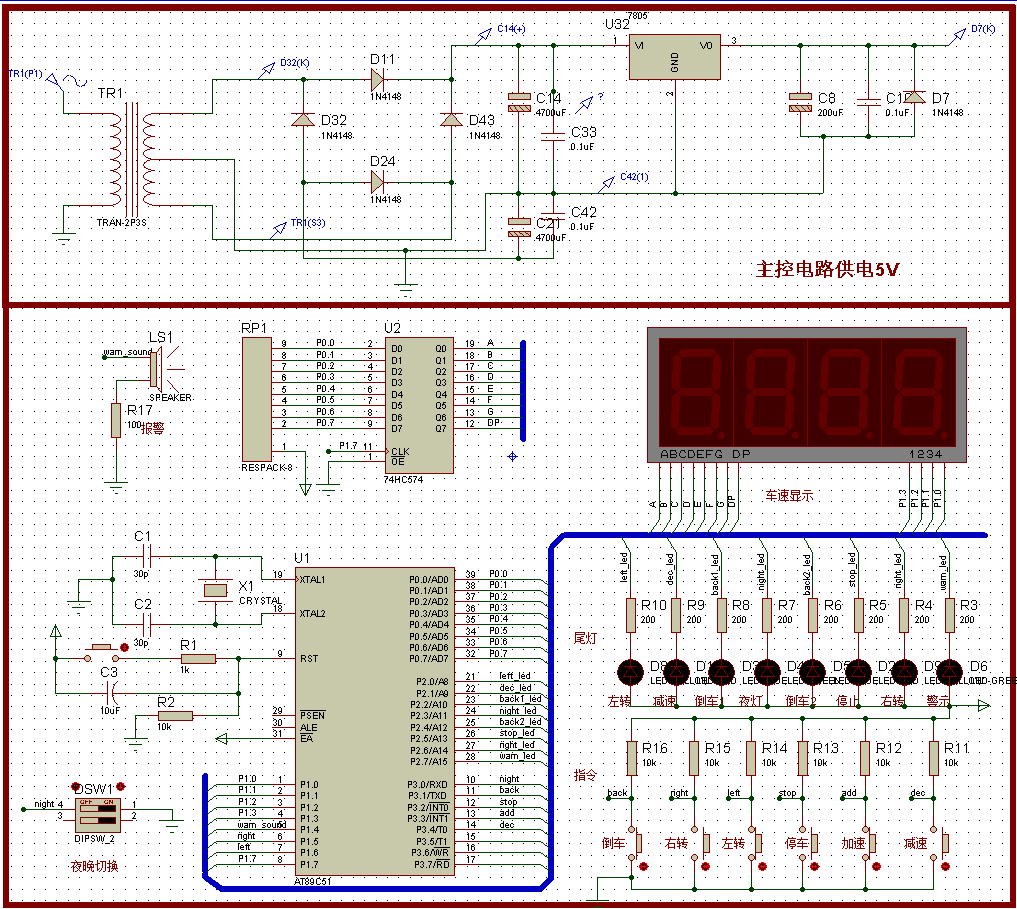Select the D32(K) voltage probe arrow
The height and width of the screenshot is (909, 1017).
point(267,70)
